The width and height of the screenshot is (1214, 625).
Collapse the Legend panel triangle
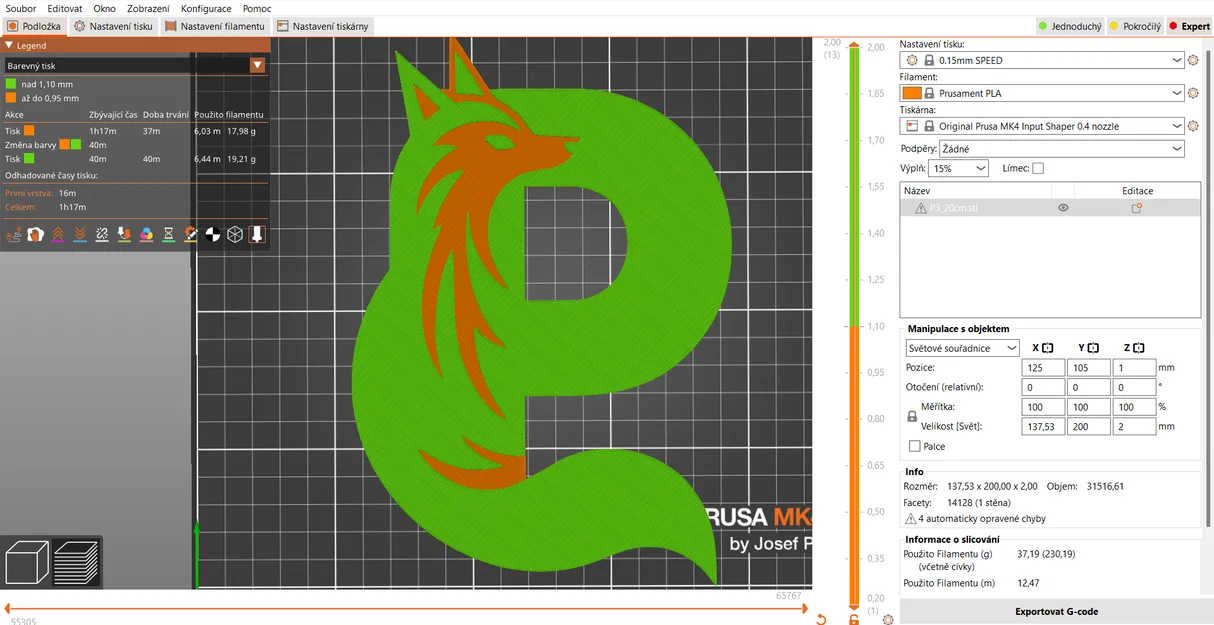pyautogui.click(x=9, y=45)
